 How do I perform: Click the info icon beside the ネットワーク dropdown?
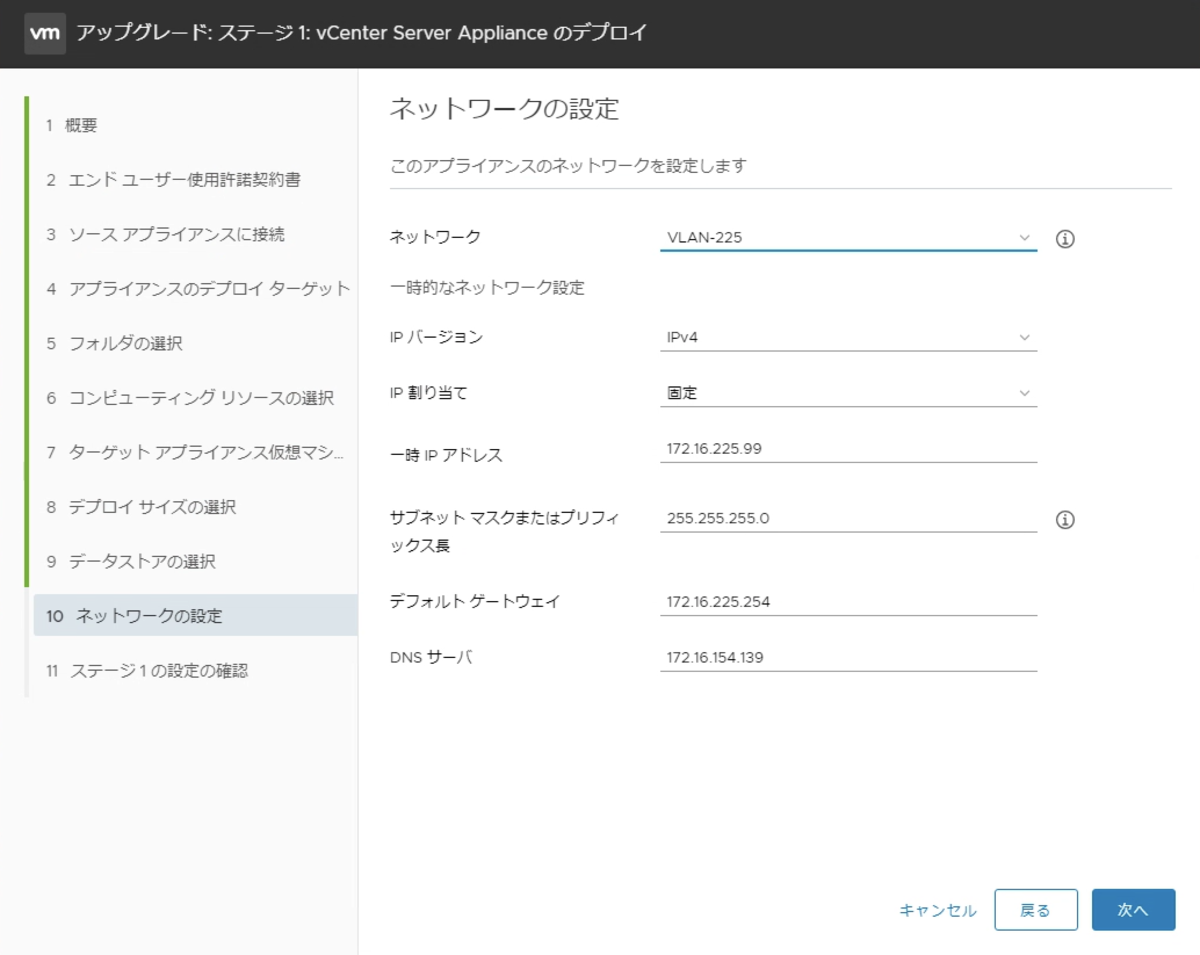[x=1065, y=238]
